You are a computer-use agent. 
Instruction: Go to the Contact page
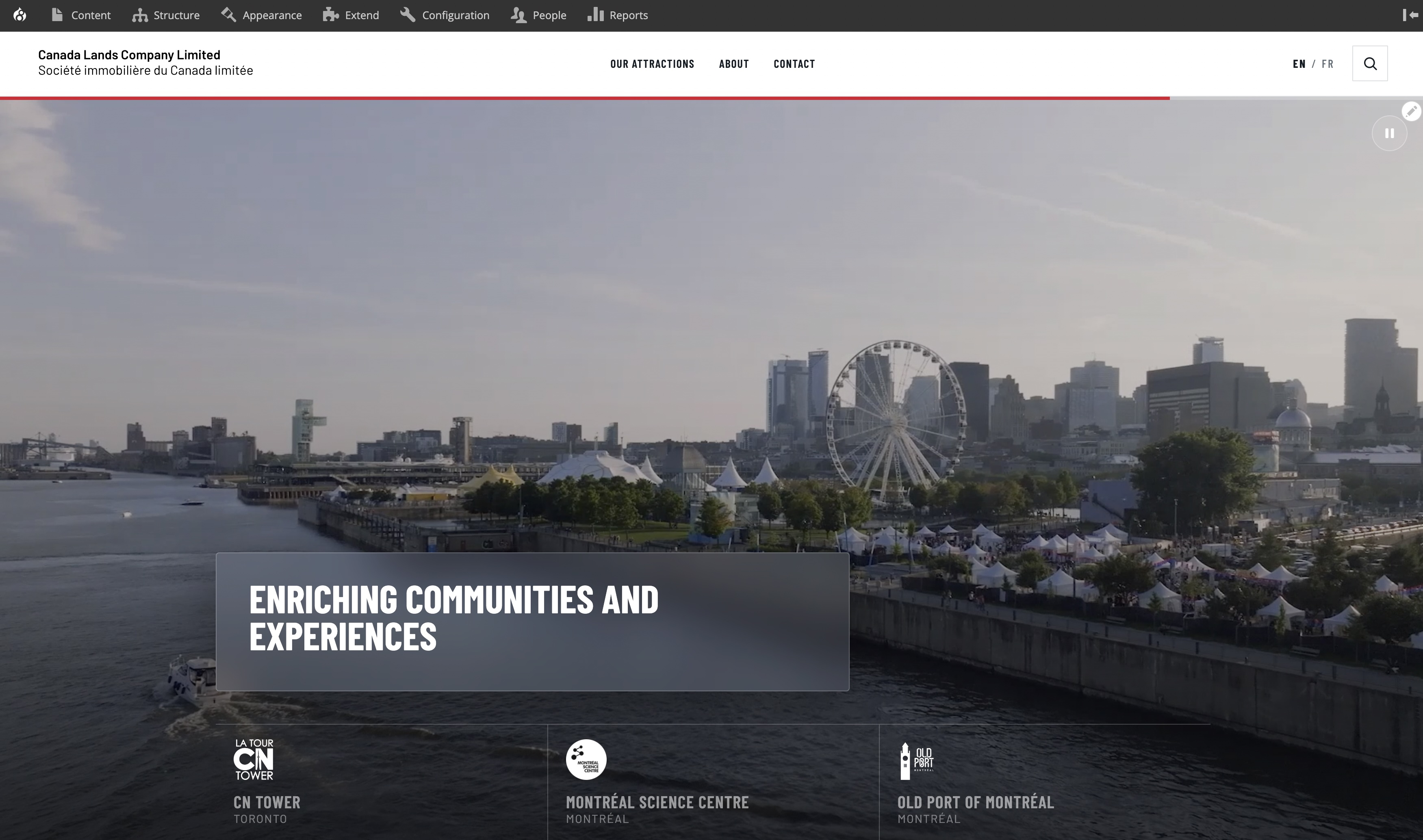(x=794, y=64)
